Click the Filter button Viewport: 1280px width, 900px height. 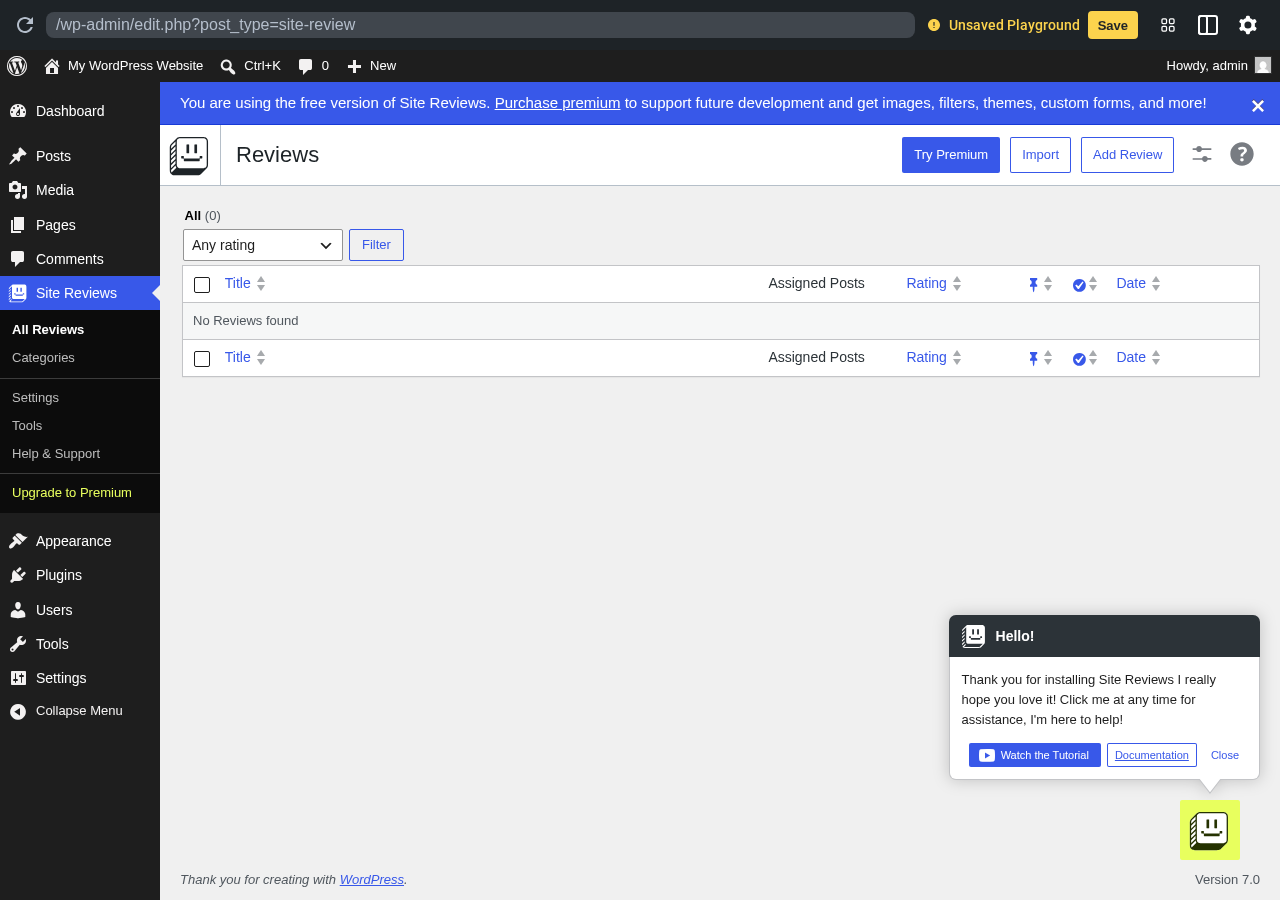click(x=376, y=245)
